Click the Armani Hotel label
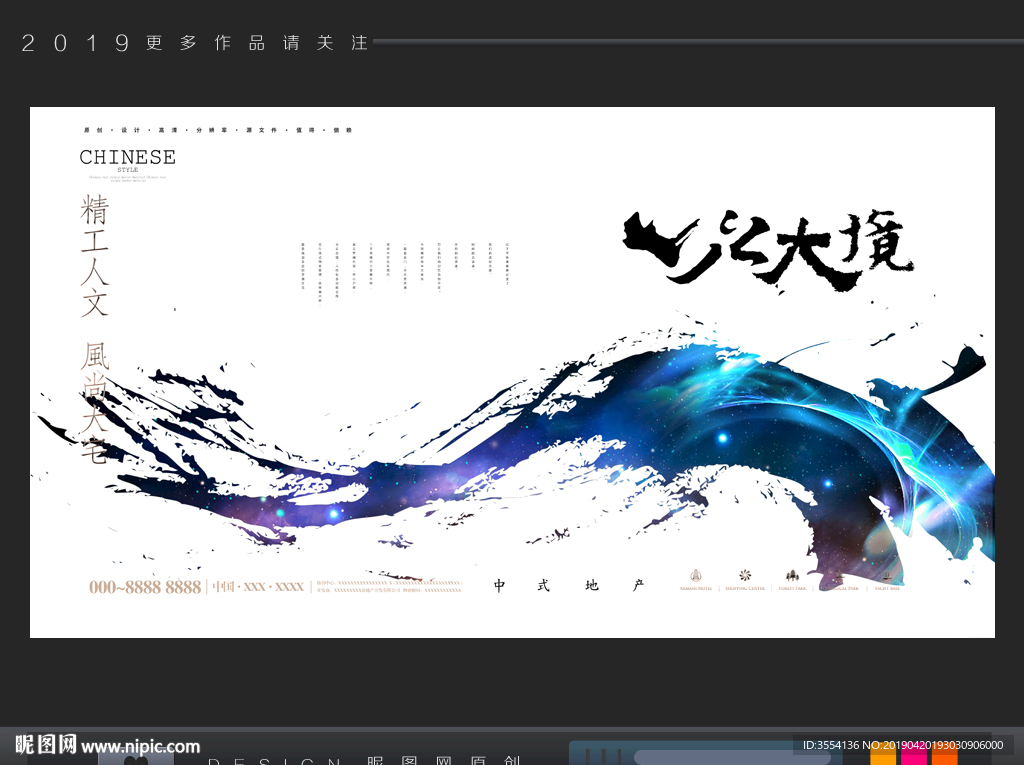 (696, 589)
